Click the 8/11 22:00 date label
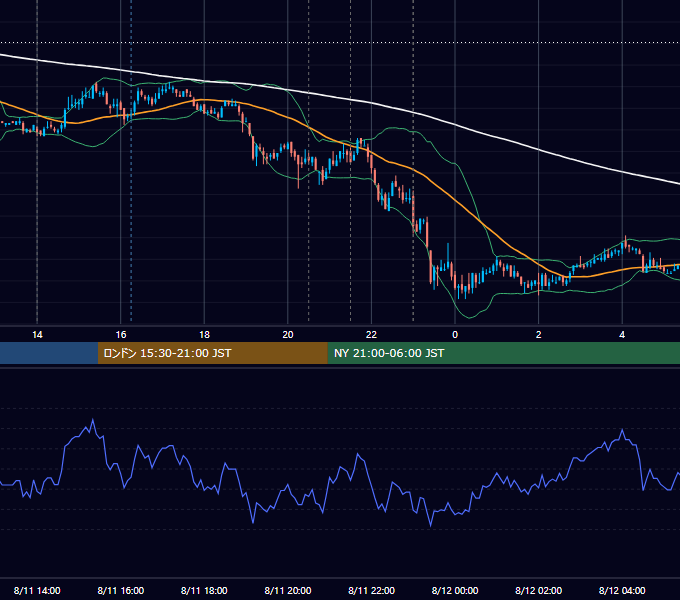The width and height of the screenshot is (680, 600). 372,590
